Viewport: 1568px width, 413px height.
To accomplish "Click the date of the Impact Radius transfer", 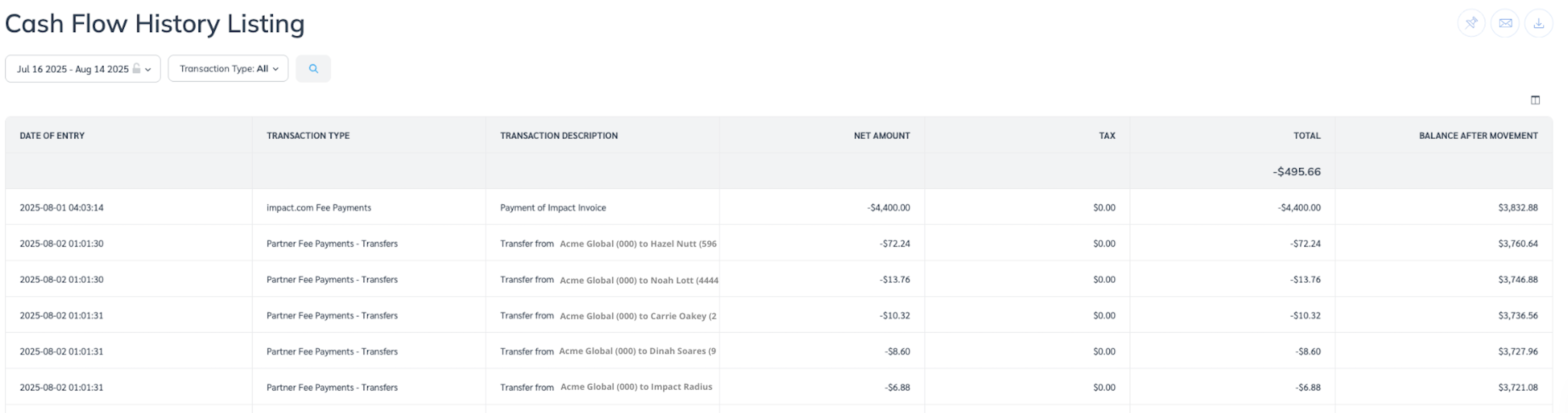I will click(x=62, y=387).
